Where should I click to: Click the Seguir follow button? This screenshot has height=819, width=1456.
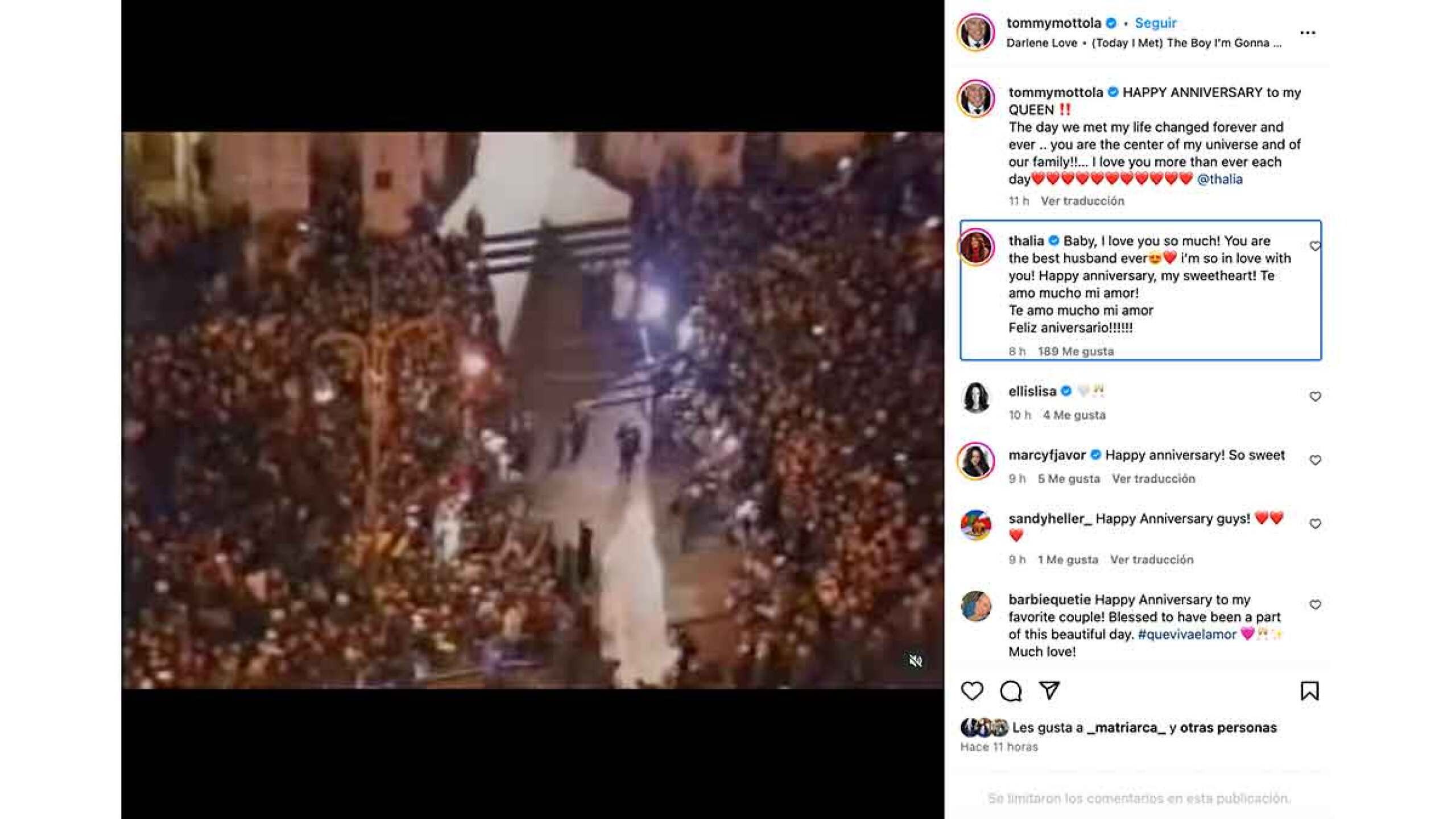[x=1155, y=23]
